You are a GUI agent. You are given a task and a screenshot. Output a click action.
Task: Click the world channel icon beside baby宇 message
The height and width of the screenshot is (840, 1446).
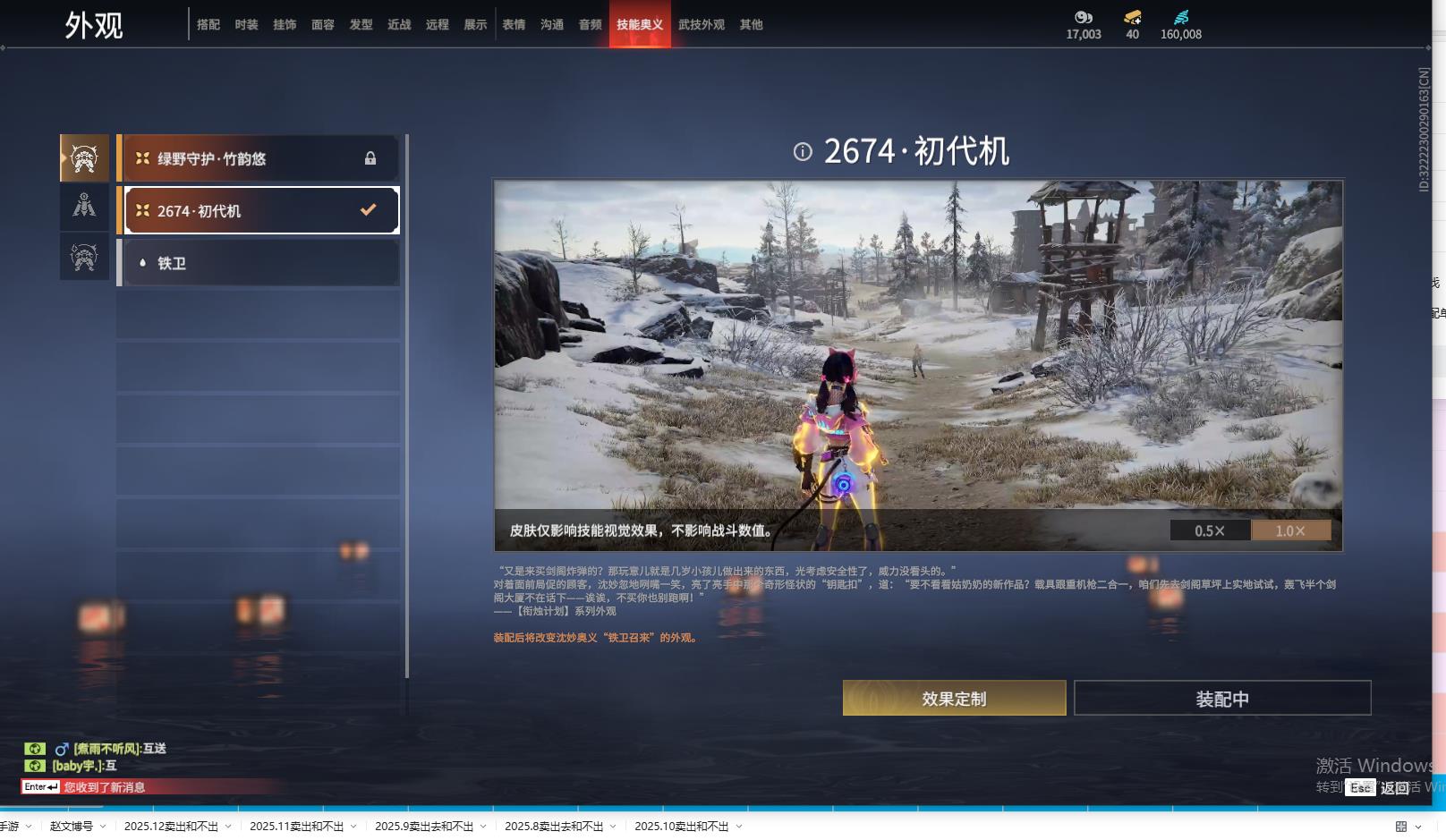point(35,766)
